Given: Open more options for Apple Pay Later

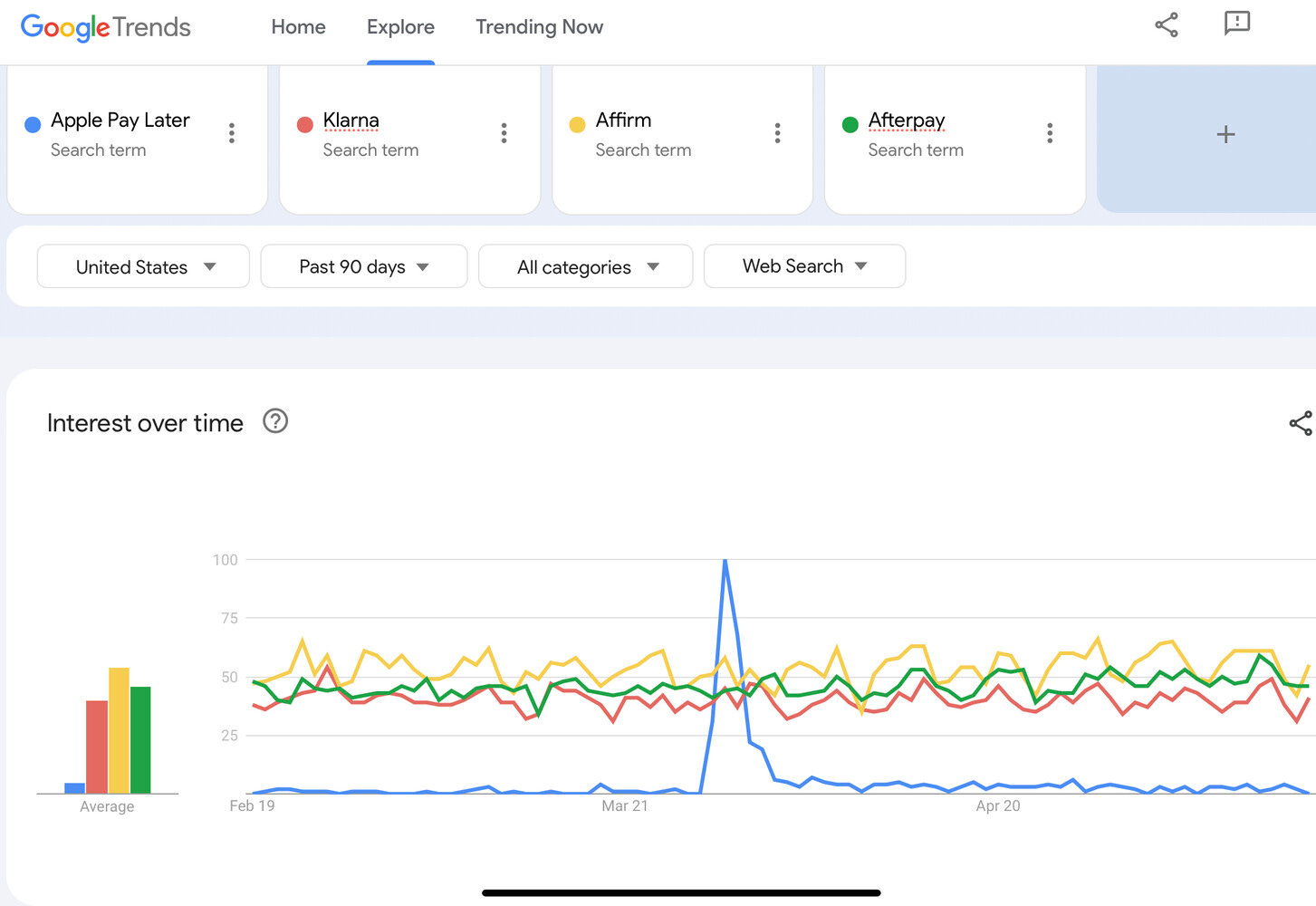Looking at the screenshot, I should [x=232, y=133].
